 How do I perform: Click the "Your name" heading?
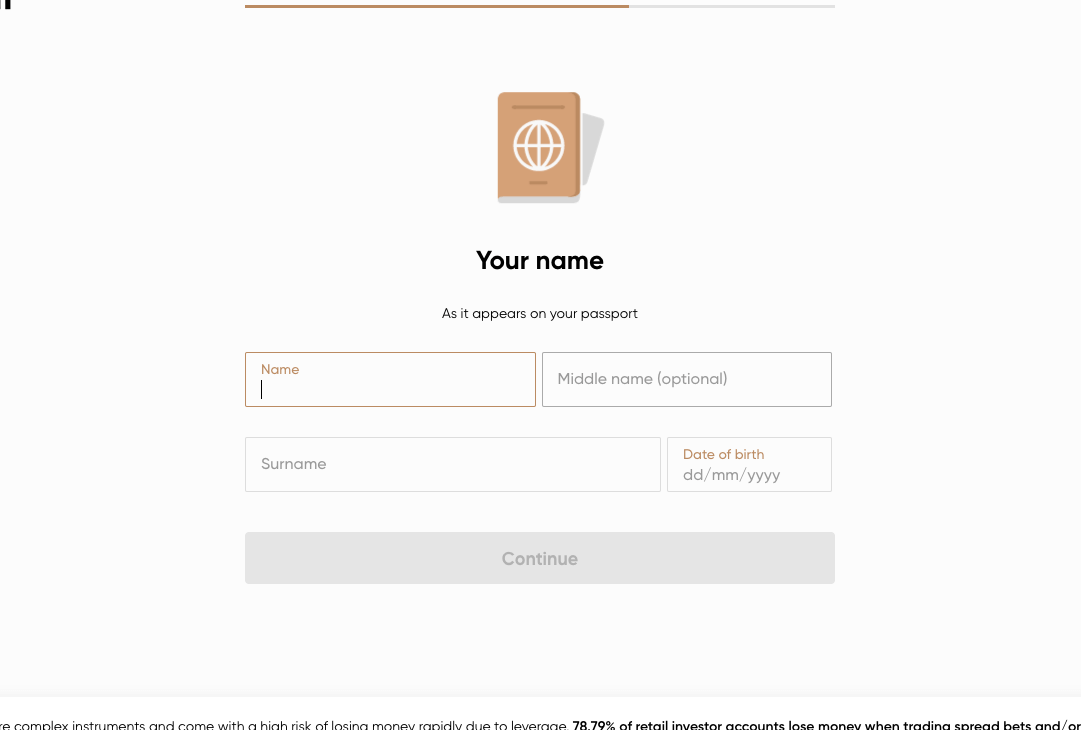click(x=540, y=261)
